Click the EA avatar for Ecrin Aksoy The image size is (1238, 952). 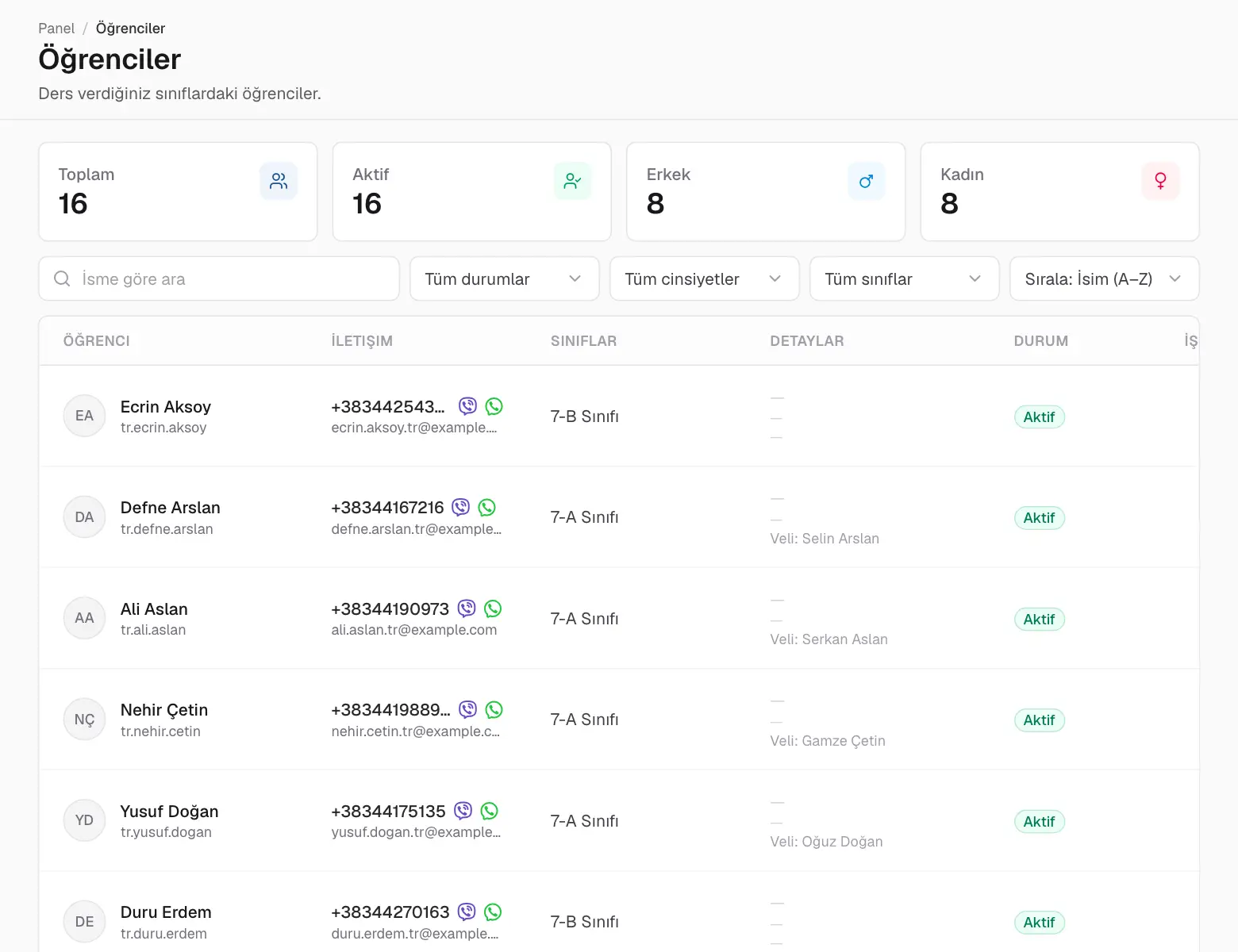(x=84, y=416)
